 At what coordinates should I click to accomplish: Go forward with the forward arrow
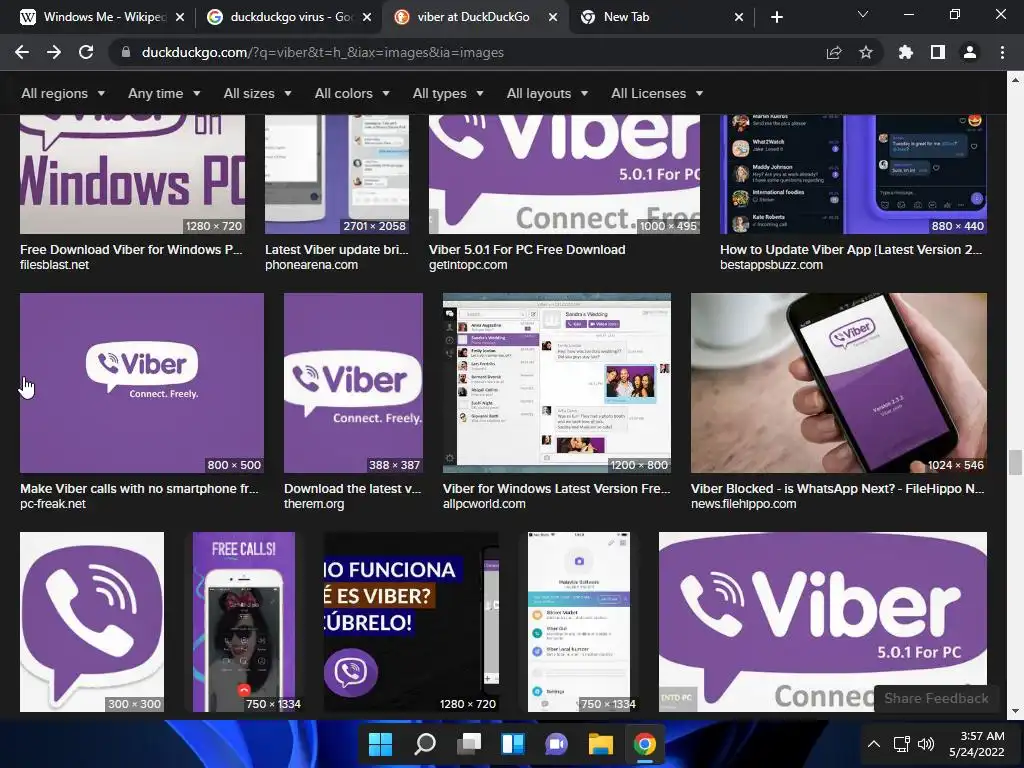coord(54,52)
